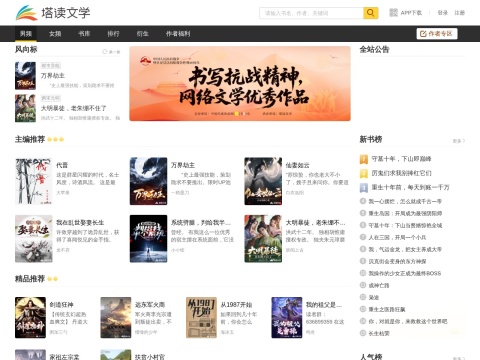Open 我一心摆烂 rank 4 entry
Screen dimensions: 480x360
pos(405,201)
